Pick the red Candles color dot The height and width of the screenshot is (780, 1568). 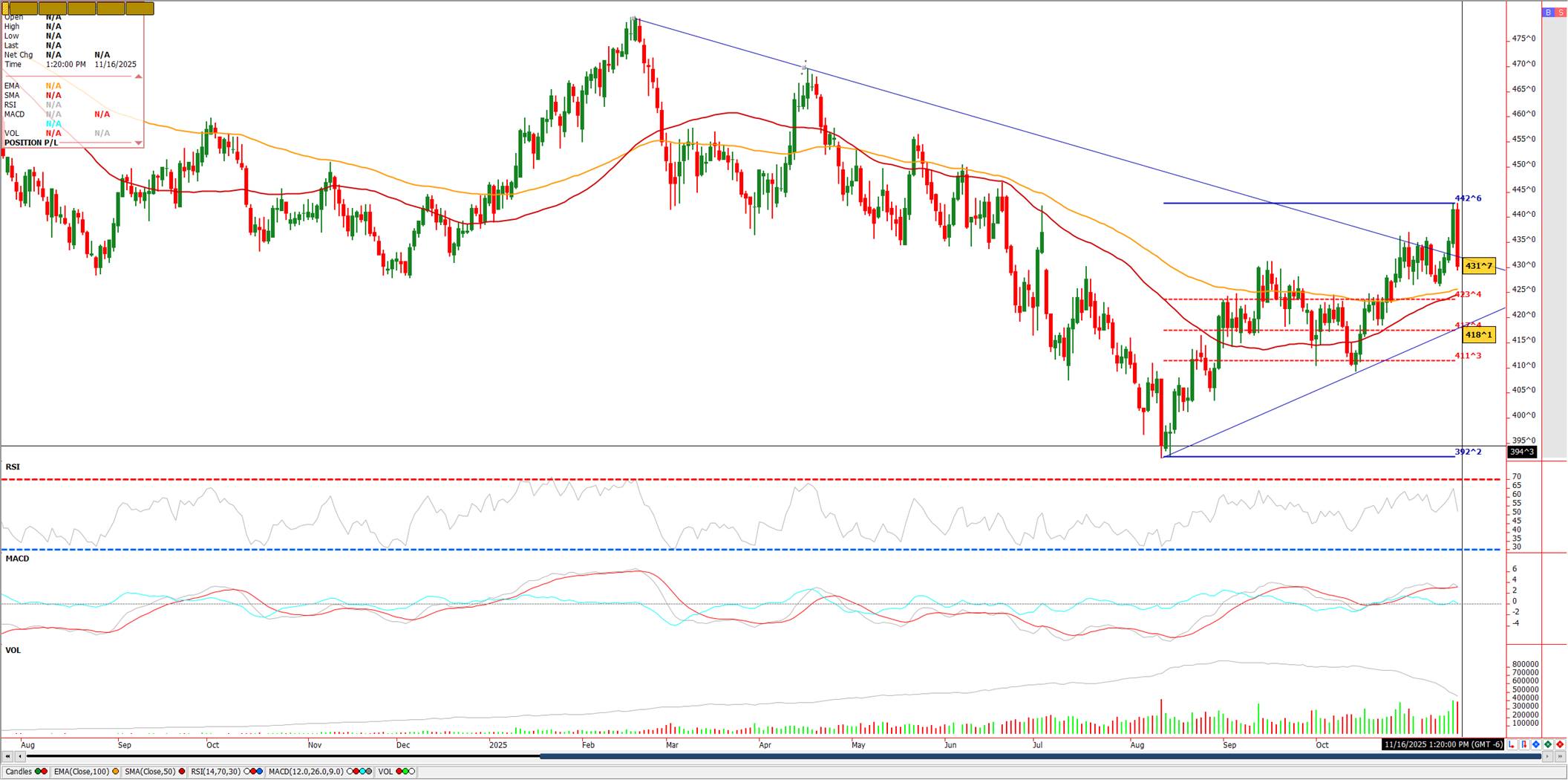coord(44,772)
